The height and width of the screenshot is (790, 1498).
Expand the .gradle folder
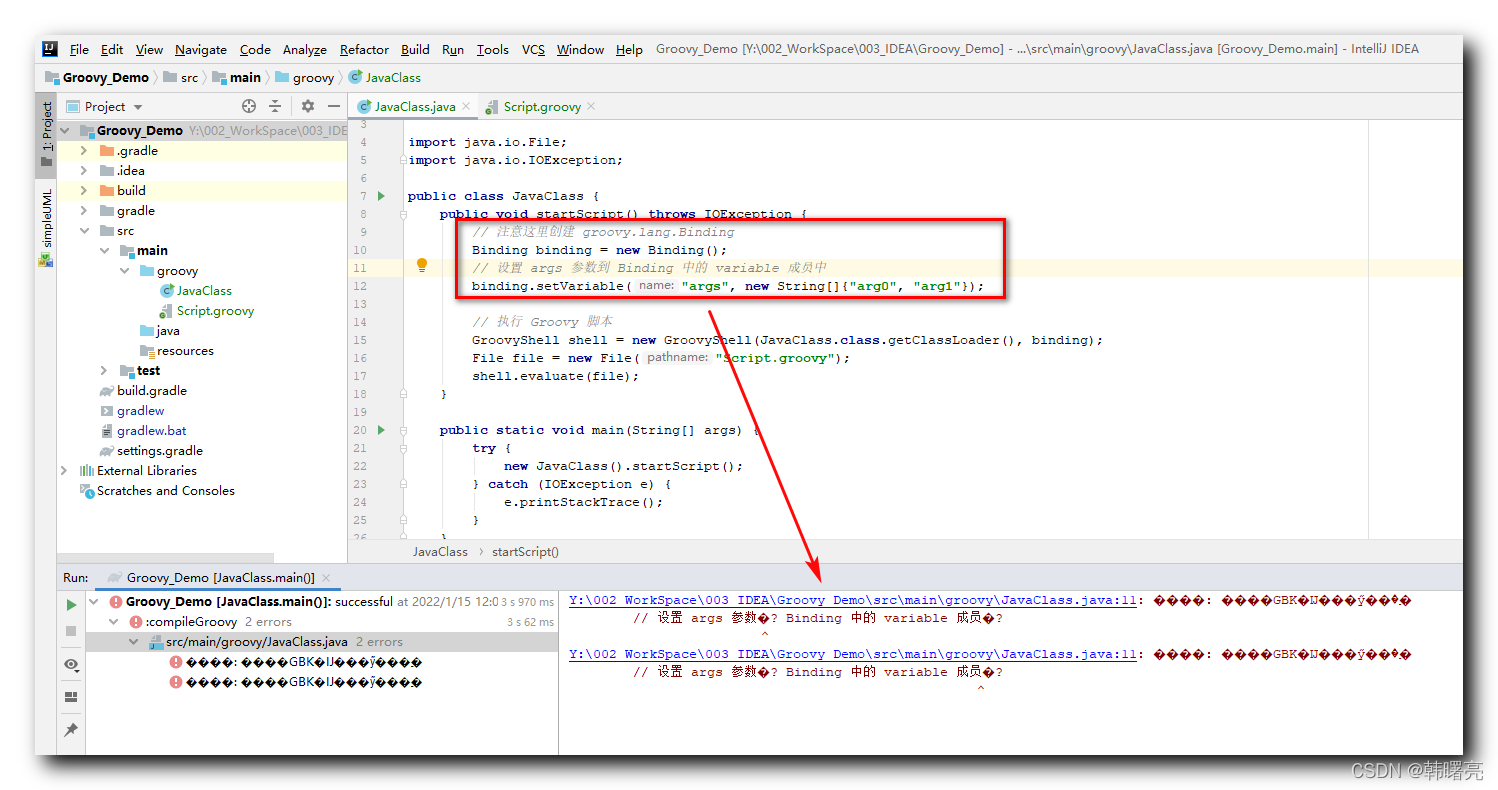[84, 151]
